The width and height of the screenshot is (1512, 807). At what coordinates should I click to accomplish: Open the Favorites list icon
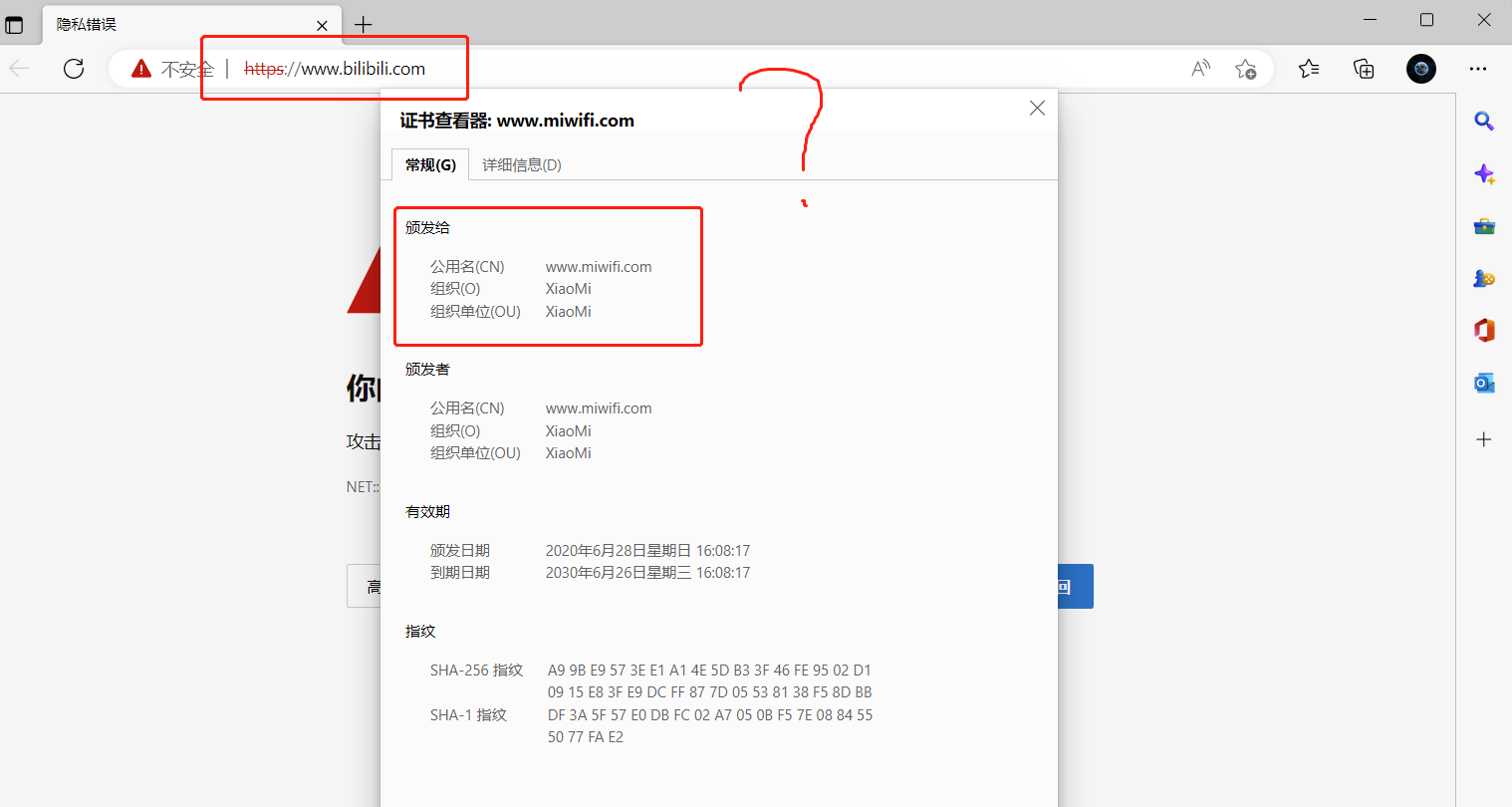[1309, 69]
